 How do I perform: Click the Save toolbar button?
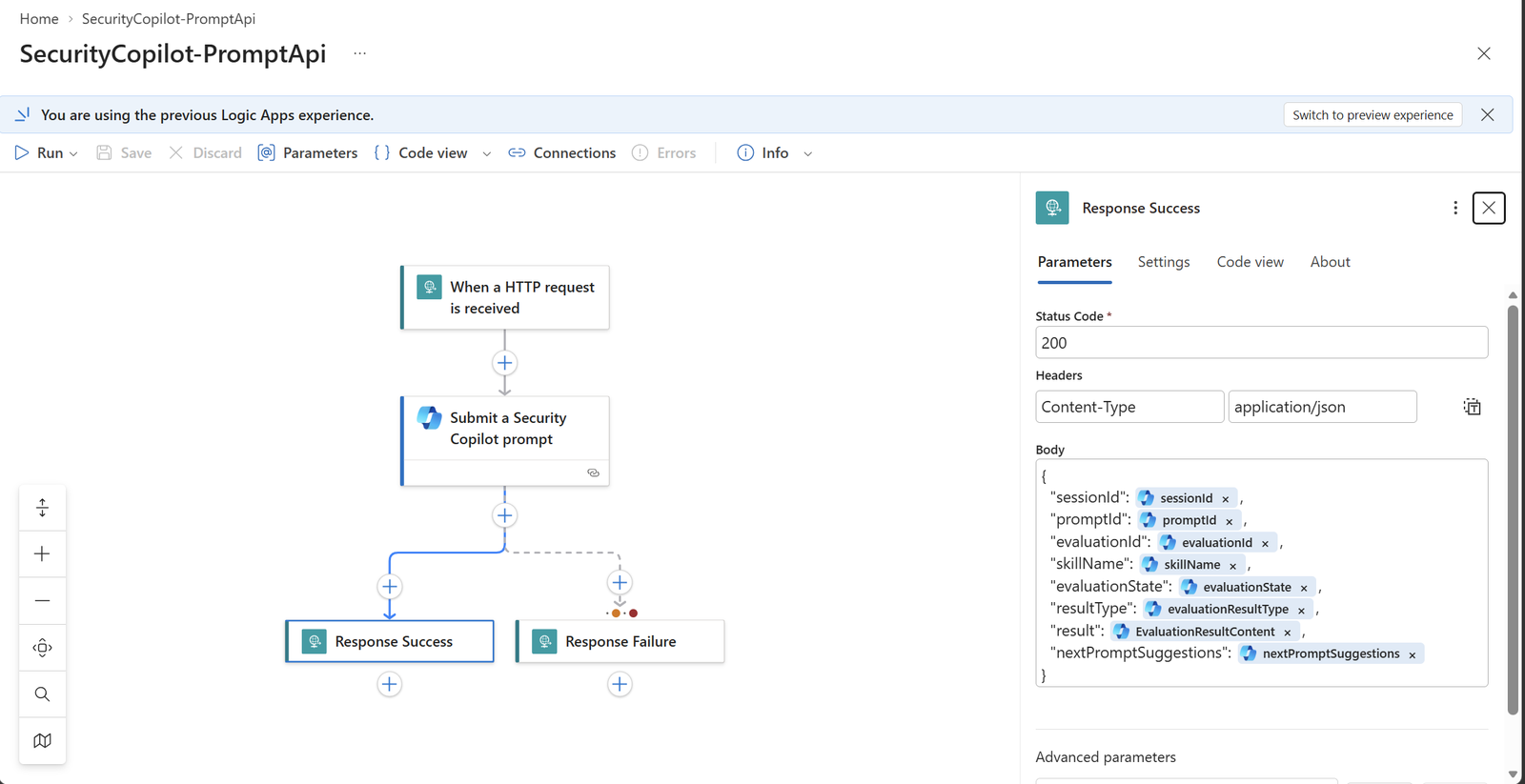click(124, 152)
